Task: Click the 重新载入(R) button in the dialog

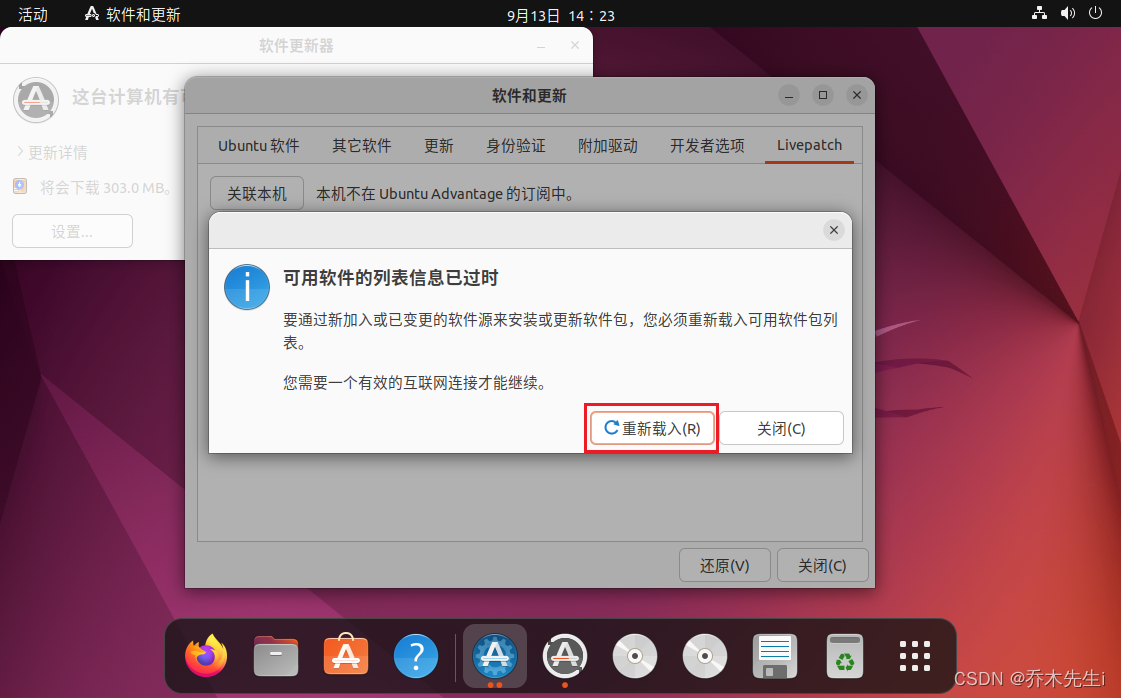Action: [x=651, y=428]
